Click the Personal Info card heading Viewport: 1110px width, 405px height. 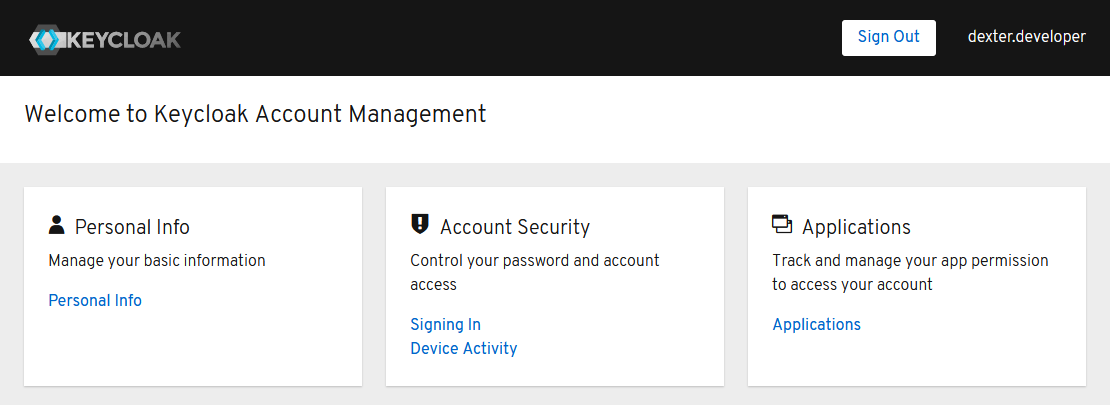[132, 227]
